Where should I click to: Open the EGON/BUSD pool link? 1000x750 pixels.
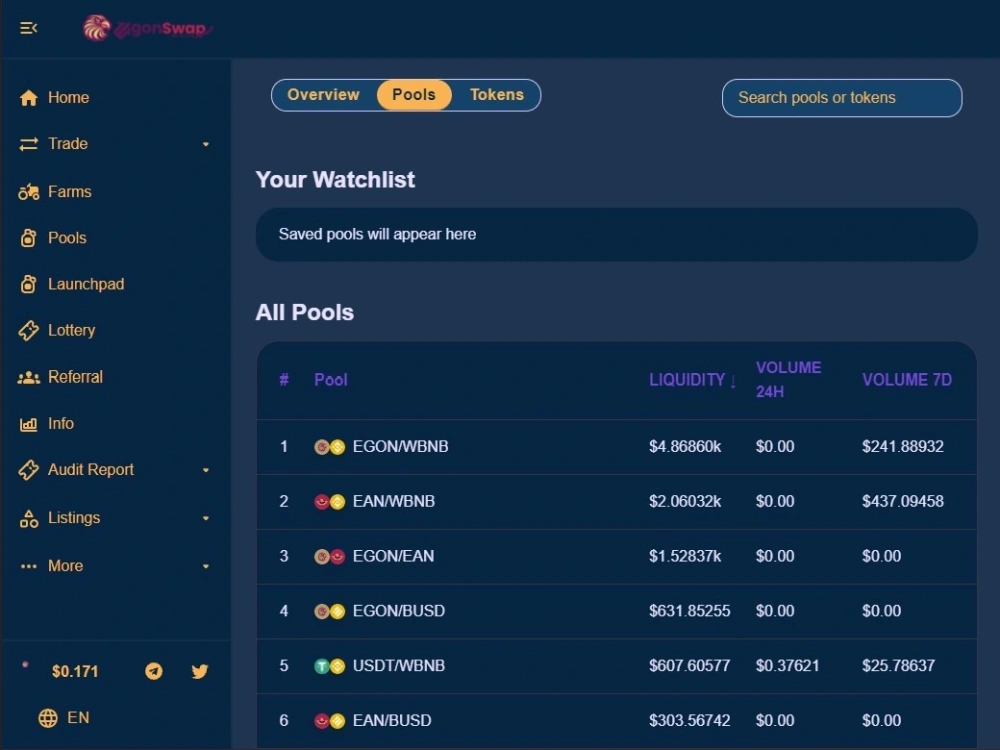pos(399,611)
